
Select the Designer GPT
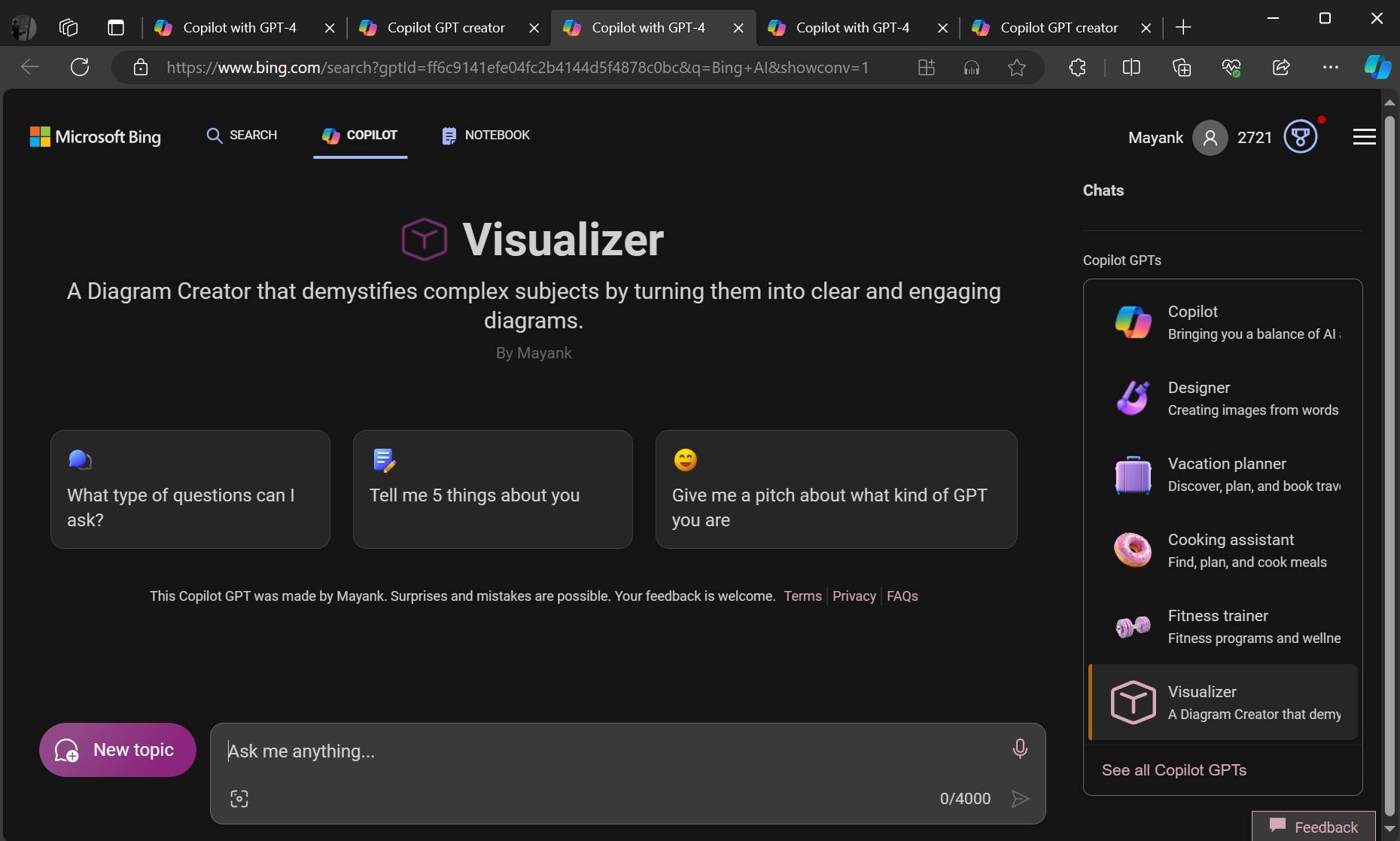pos(1223,398)
